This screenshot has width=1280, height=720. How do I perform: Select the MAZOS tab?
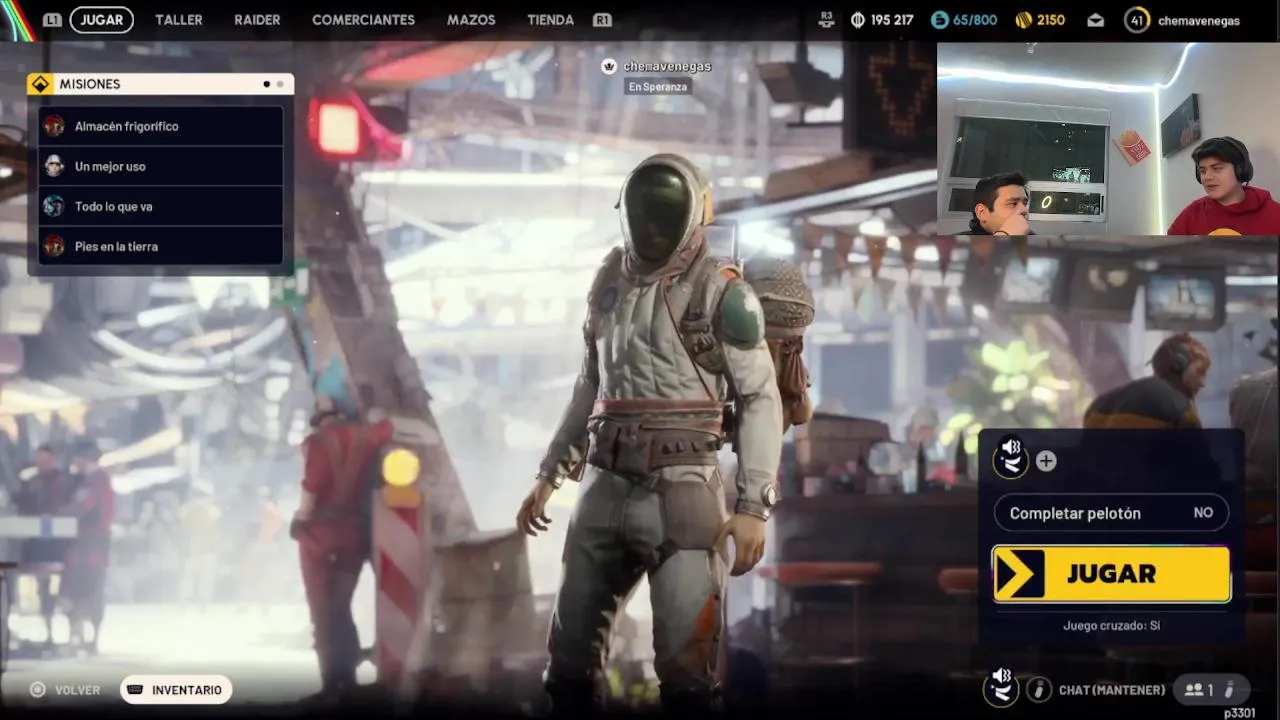pos(471,20)
